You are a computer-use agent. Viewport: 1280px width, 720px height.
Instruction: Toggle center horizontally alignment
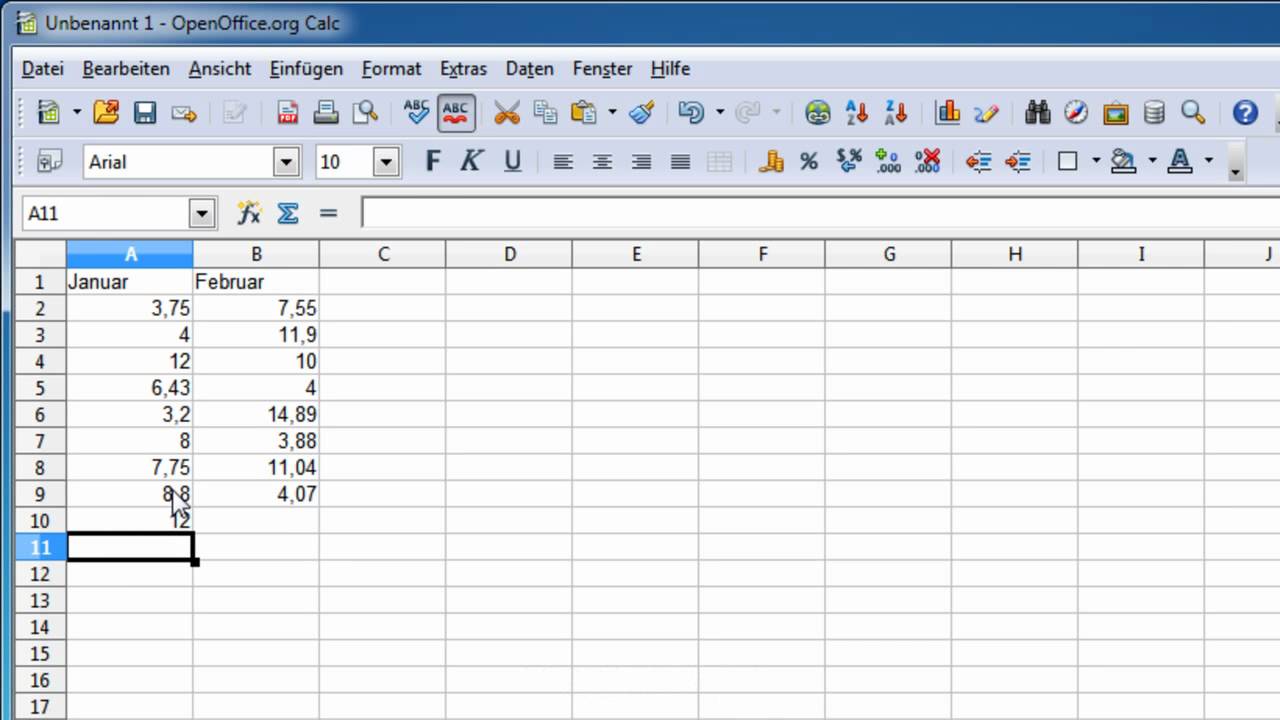[x=602, y=161]
